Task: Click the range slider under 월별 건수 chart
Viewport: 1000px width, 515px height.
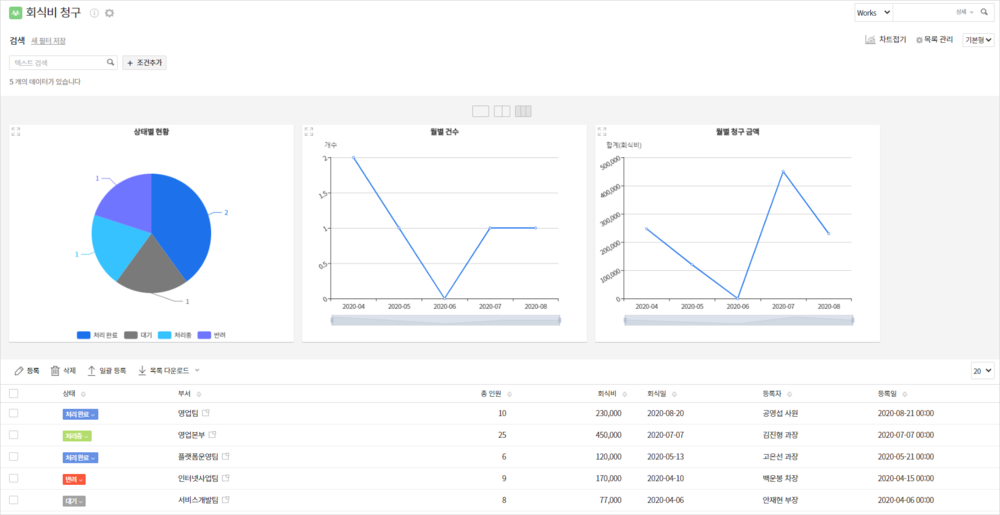Action: tap(445, 320)
